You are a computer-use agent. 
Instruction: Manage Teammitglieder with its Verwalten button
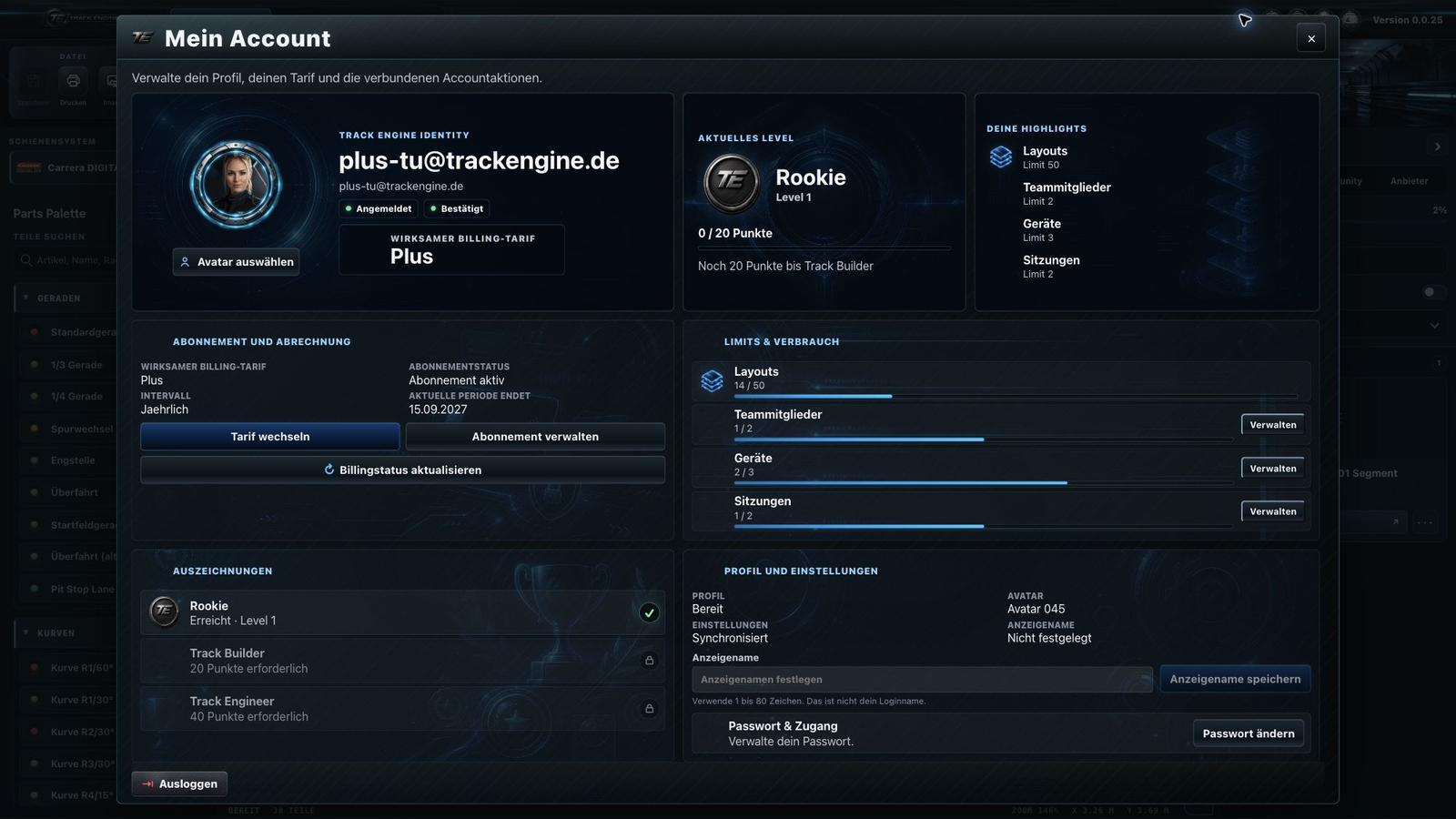tap(1272, 425)
